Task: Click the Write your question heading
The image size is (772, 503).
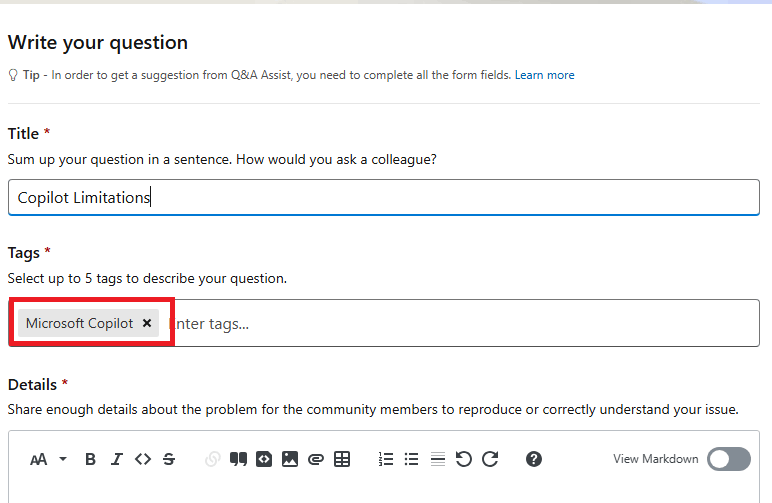Action: click(x=98, y=42)
